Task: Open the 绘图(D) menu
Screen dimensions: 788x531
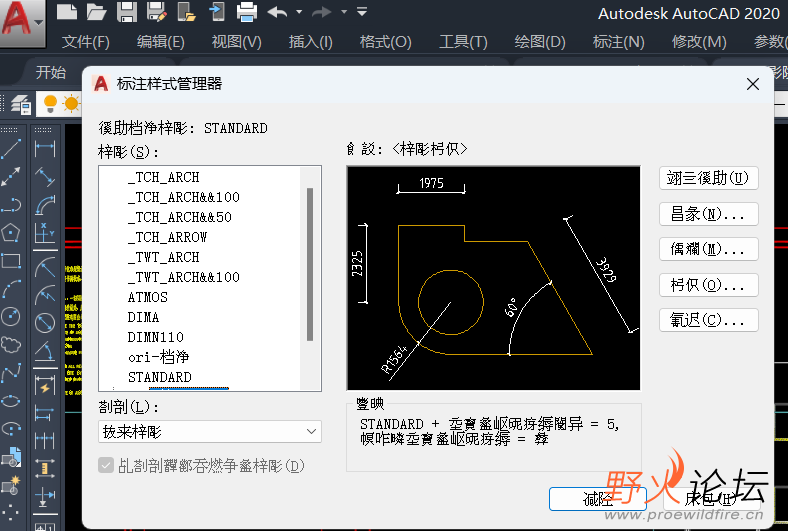Action: click(540, 42)
